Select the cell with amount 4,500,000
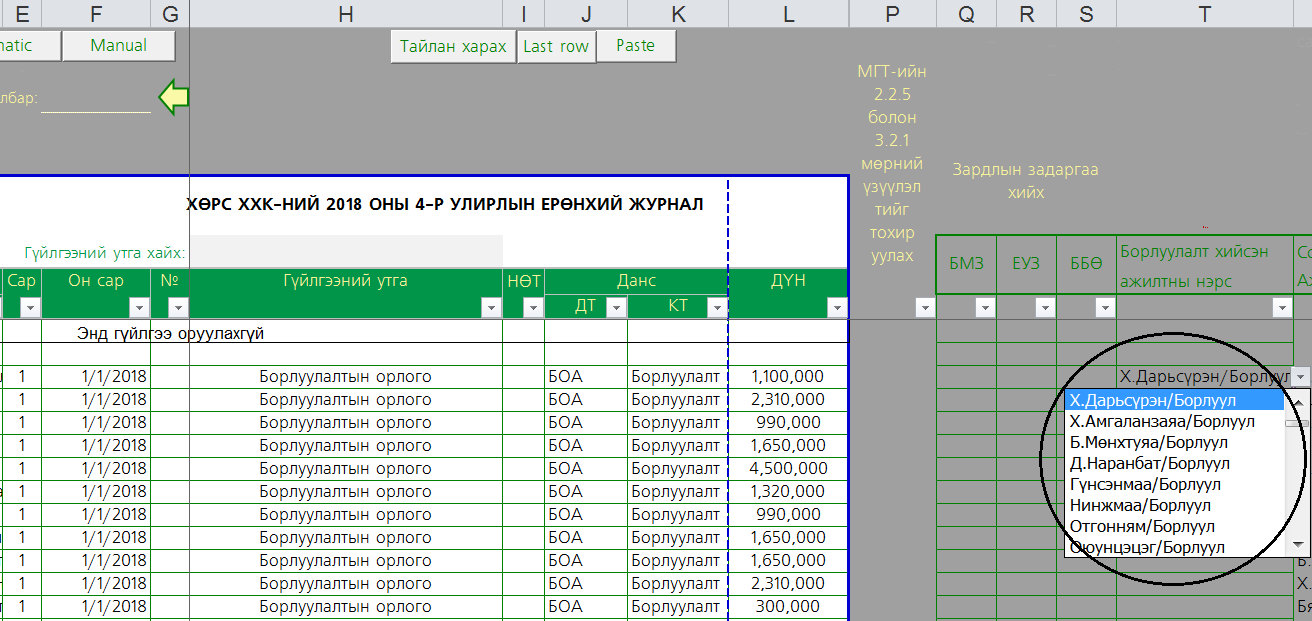 tap(788, 469)
